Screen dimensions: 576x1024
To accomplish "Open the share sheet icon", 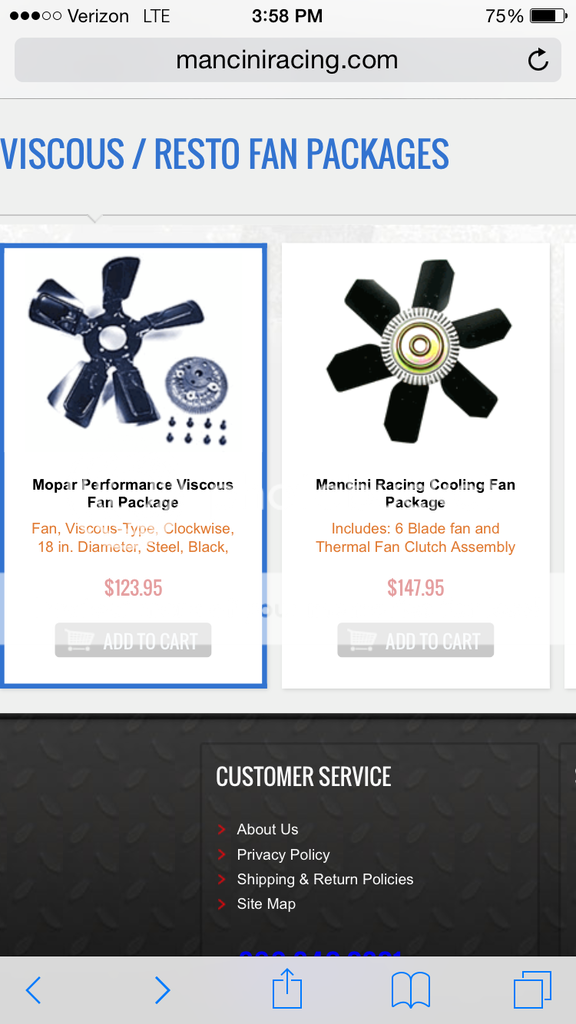I will (287, 989).
